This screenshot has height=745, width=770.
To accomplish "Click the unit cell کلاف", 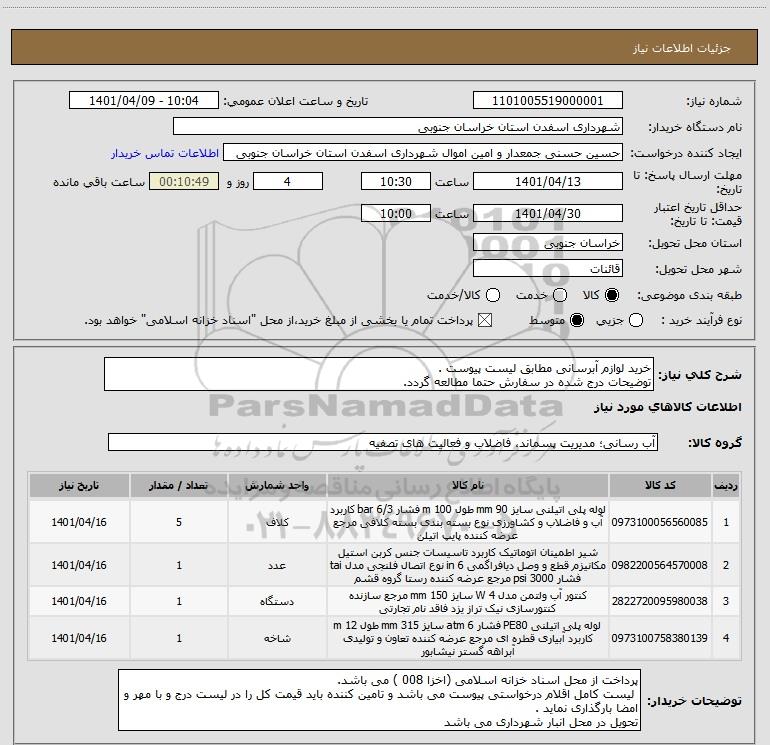I will 277,522.
